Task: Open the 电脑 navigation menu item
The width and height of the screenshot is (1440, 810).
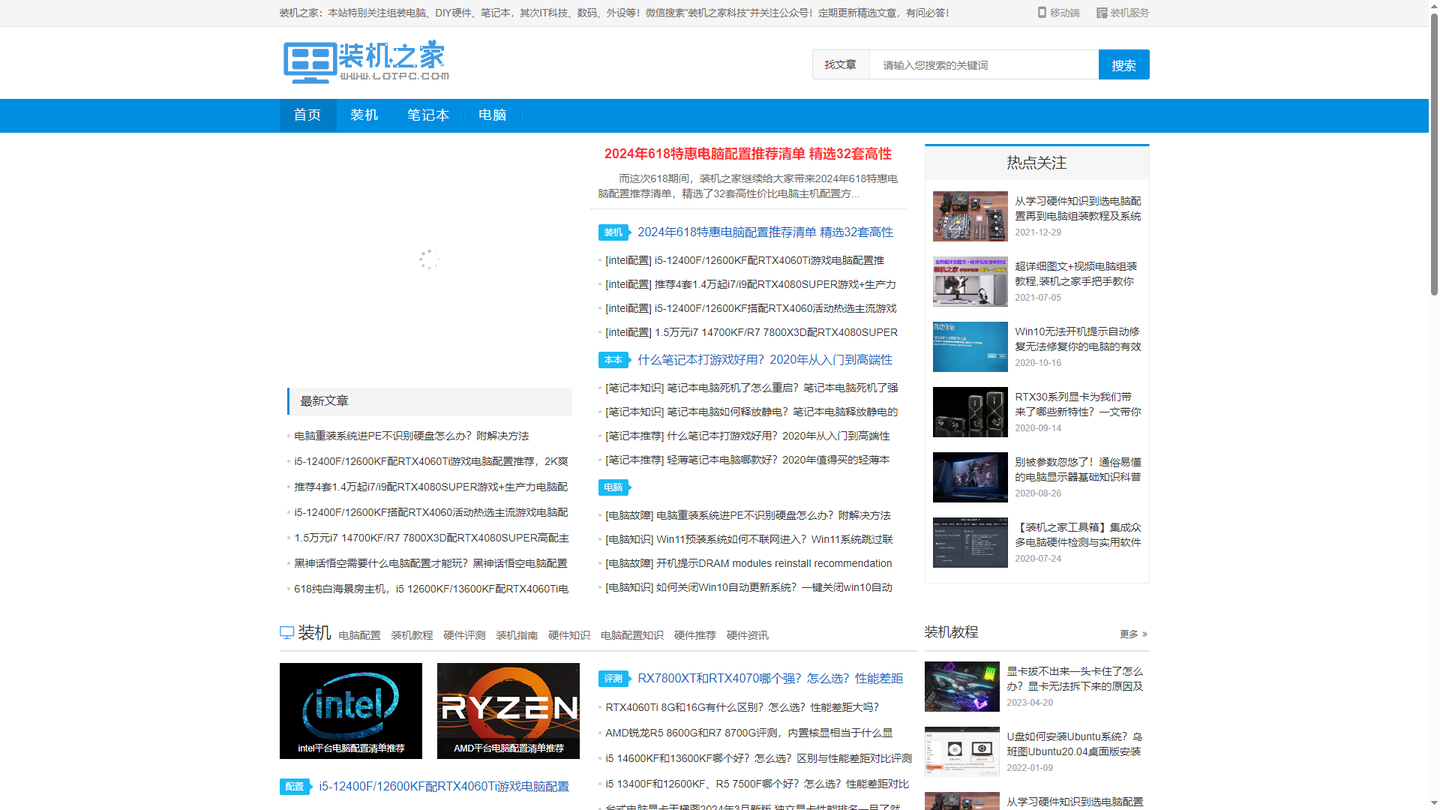Action: pos(492,115)
